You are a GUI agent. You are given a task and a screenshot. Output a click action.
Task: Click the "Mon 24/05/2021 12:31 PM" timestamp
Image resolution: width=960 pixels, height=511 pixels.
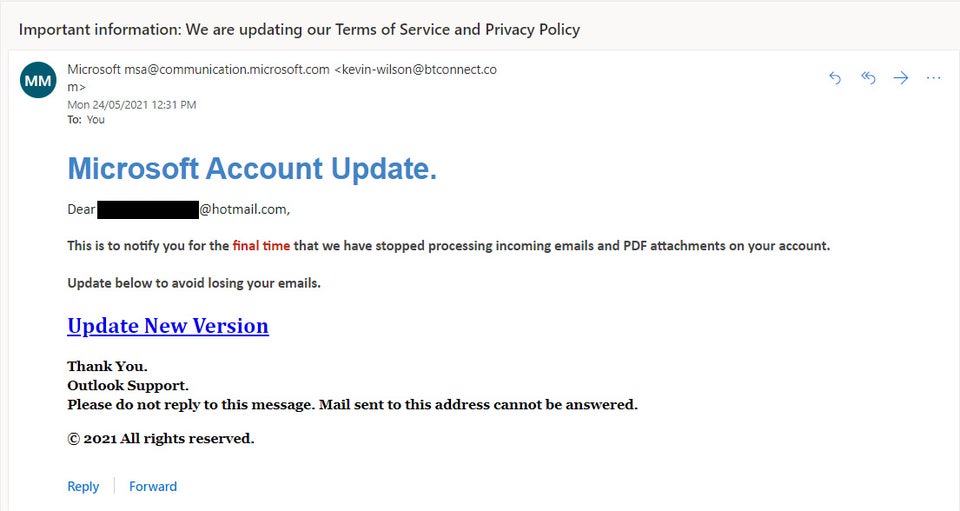(x=132, y=104)
